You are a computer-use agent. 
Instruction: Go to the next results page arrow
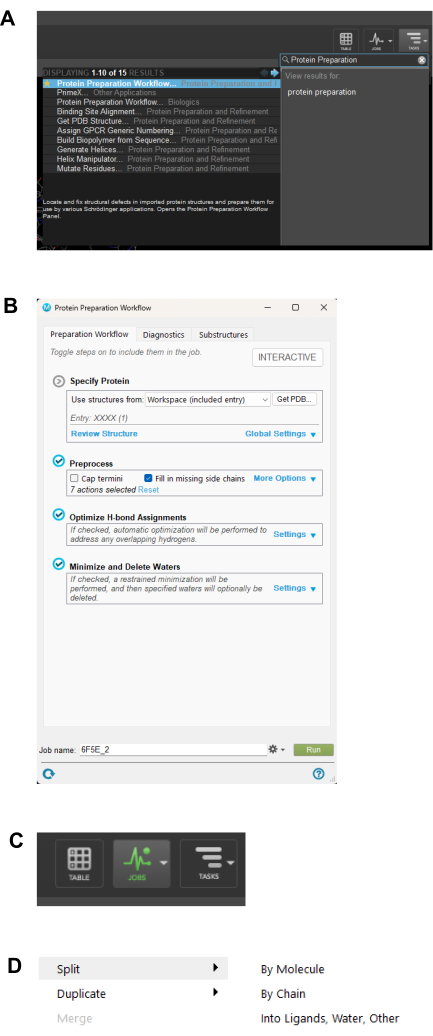[275, 72]
